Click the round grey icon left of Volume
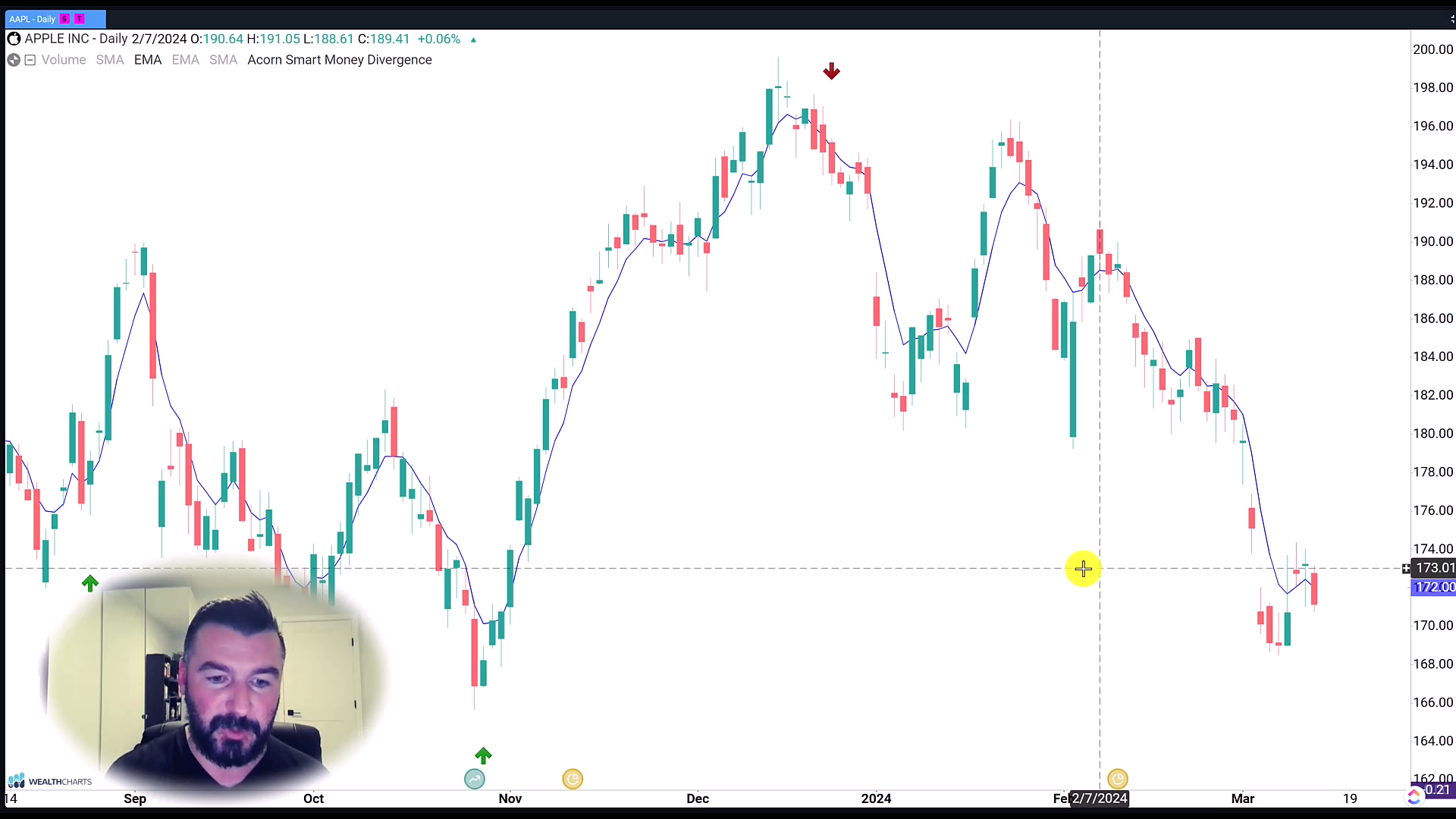Image resolution: width=1456 pixels, height=819 pixels. point(14,60)
